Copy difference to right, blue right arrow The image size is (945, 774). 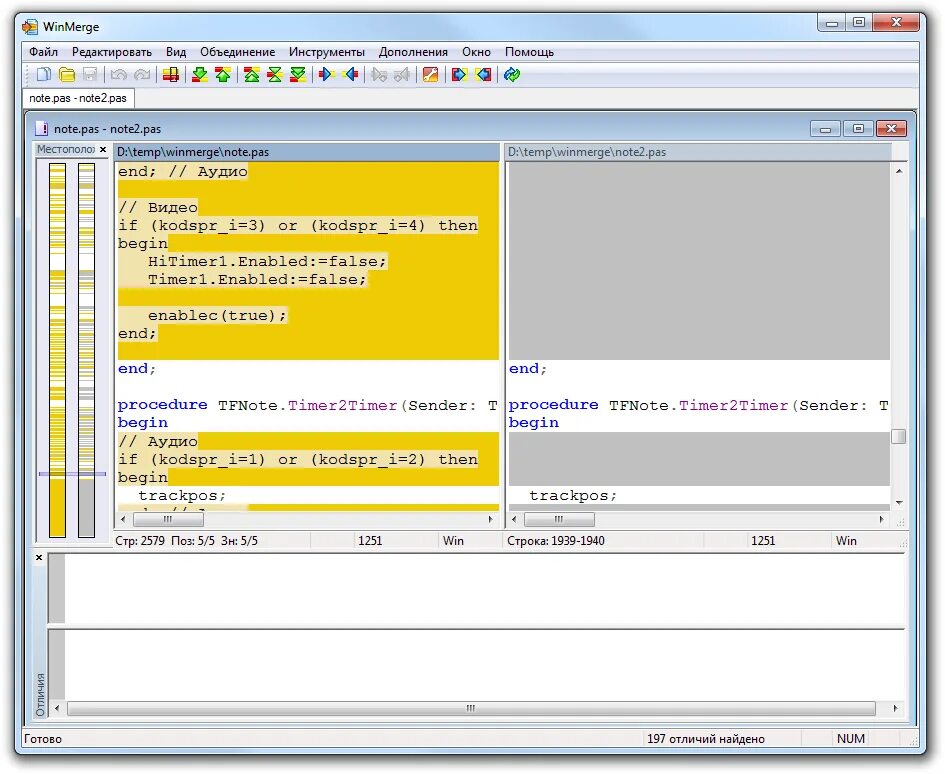click(327, 75)
